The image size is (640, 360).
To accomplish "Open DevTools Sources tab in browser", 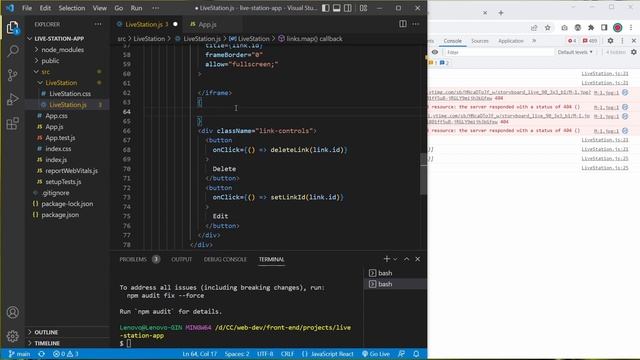I will (480, 41).
